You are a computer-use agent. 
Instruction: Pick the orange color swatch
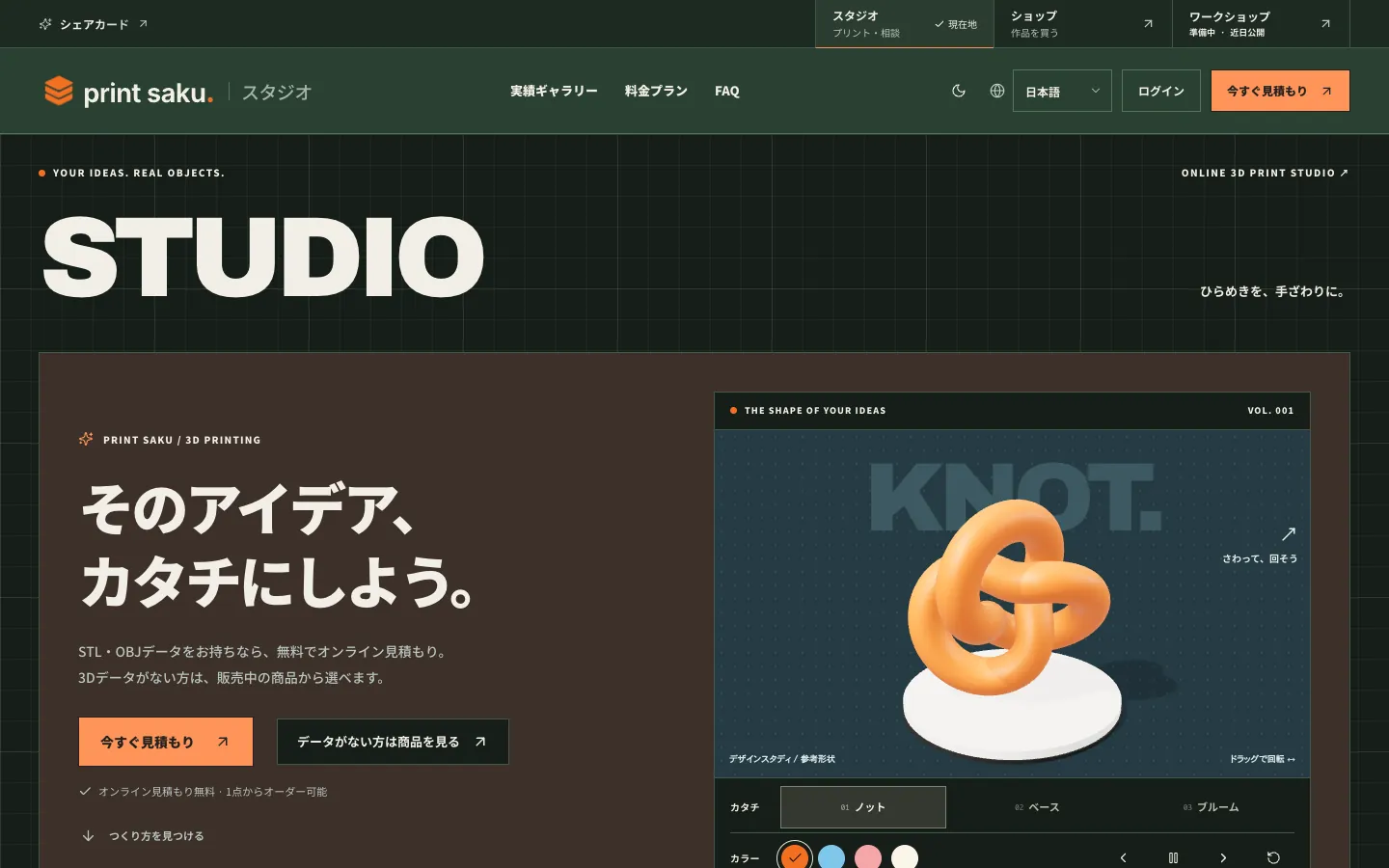point(795,857)
